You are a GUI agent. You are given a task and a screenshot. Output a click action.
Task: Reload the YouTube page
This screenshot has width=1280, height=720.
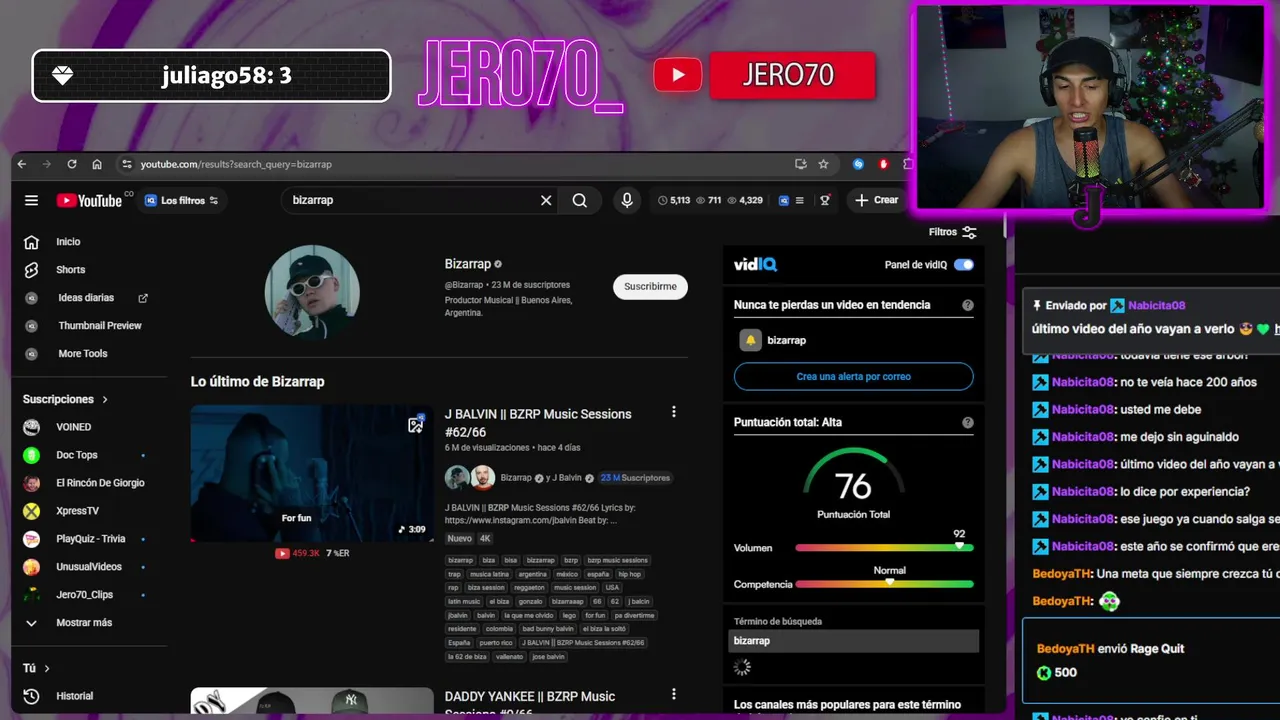tap(72, 164)
